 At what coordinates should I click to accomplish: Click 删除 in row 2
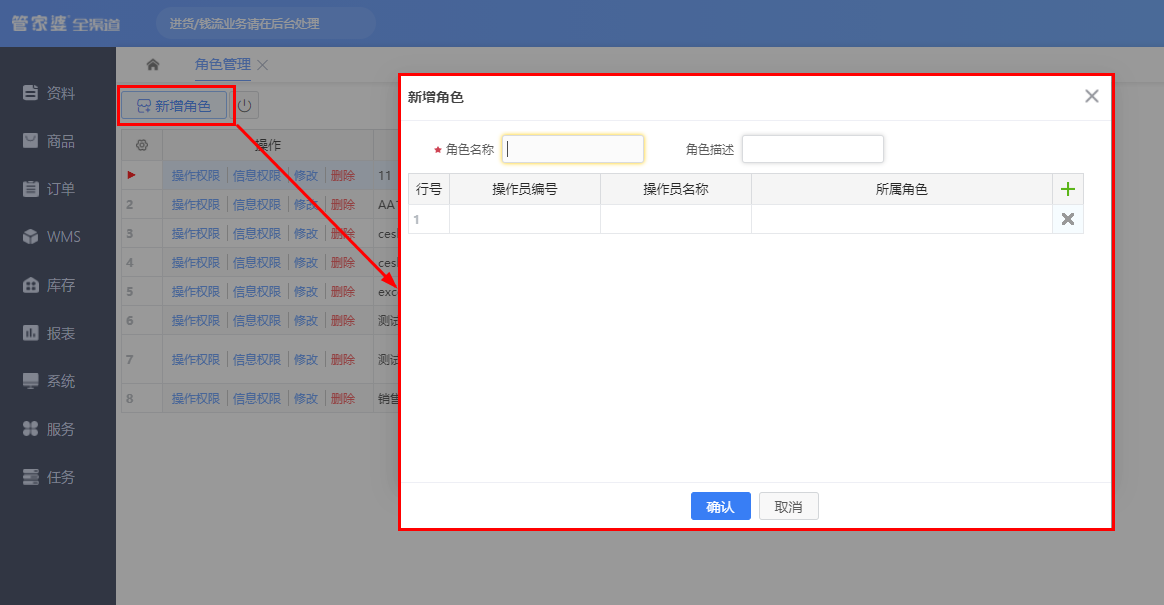[343, 205]
